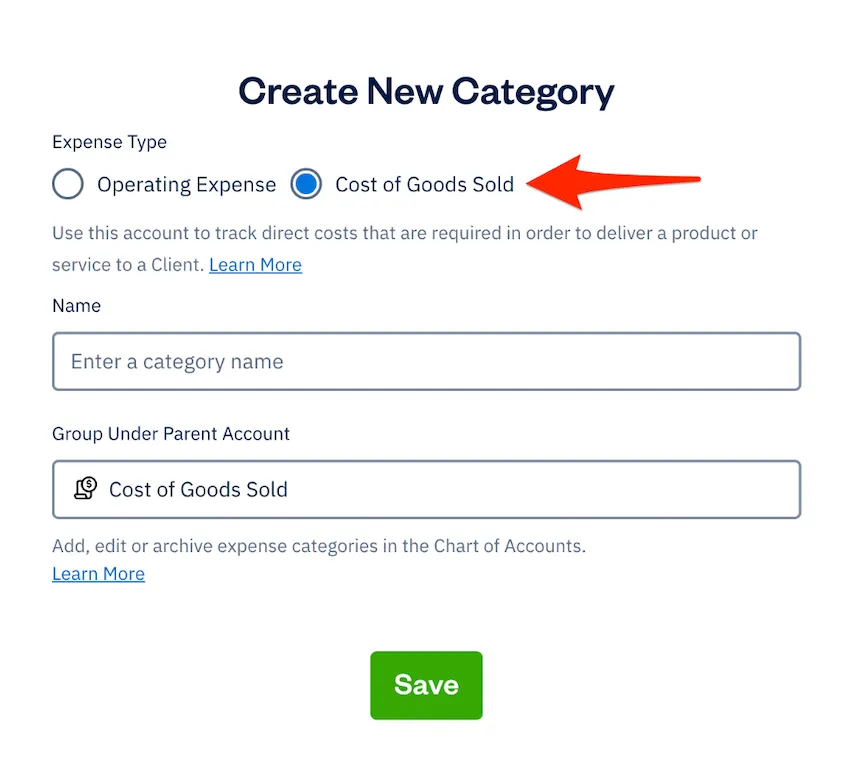Click the Cost of Goods Sold parent account selector
This screenshot has width=852, height=782.
pyautogui.click(x=426, y=489)
